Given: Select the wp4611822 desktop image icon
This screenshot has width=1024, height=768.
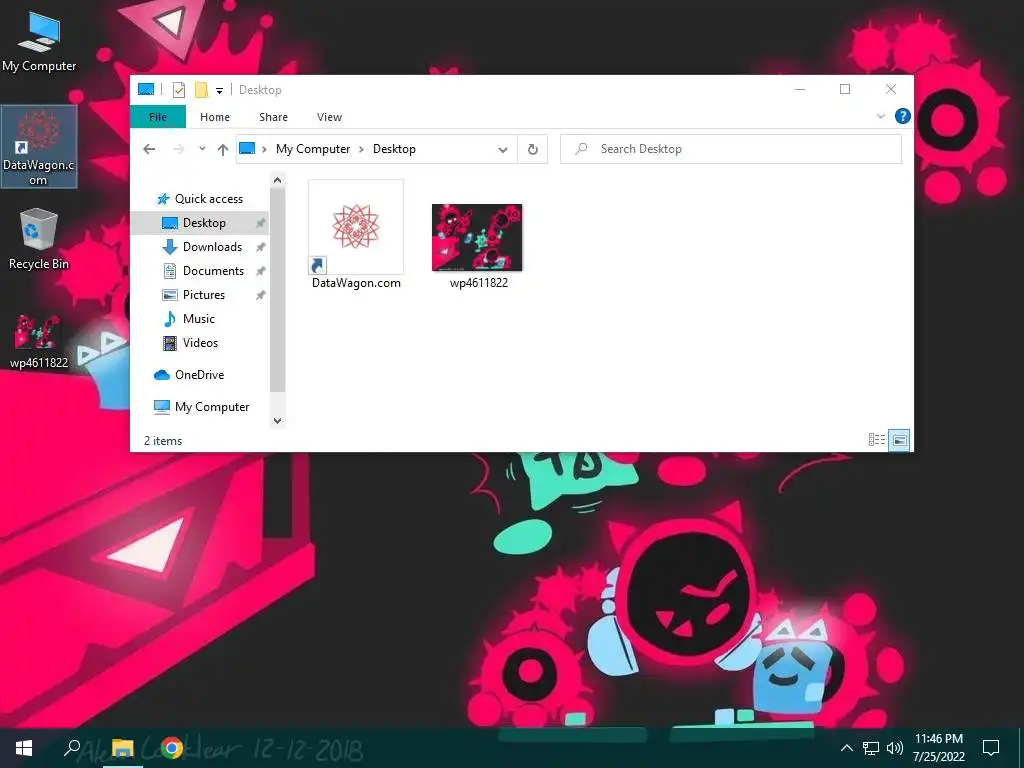Looking at the screenshot, I should click(39, 340).
